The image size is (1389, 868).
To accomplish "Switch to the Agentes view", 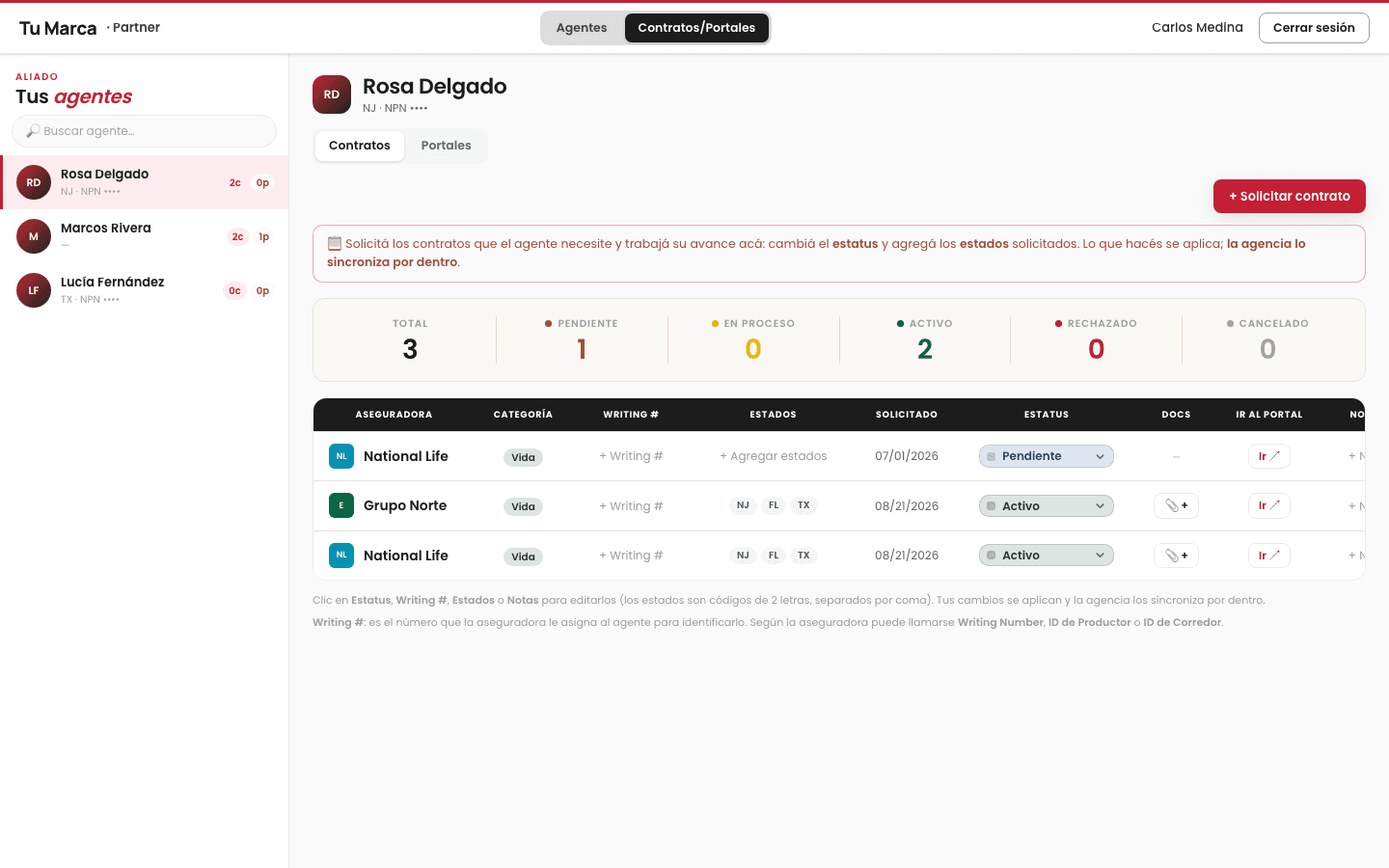I will click(582, 28).
